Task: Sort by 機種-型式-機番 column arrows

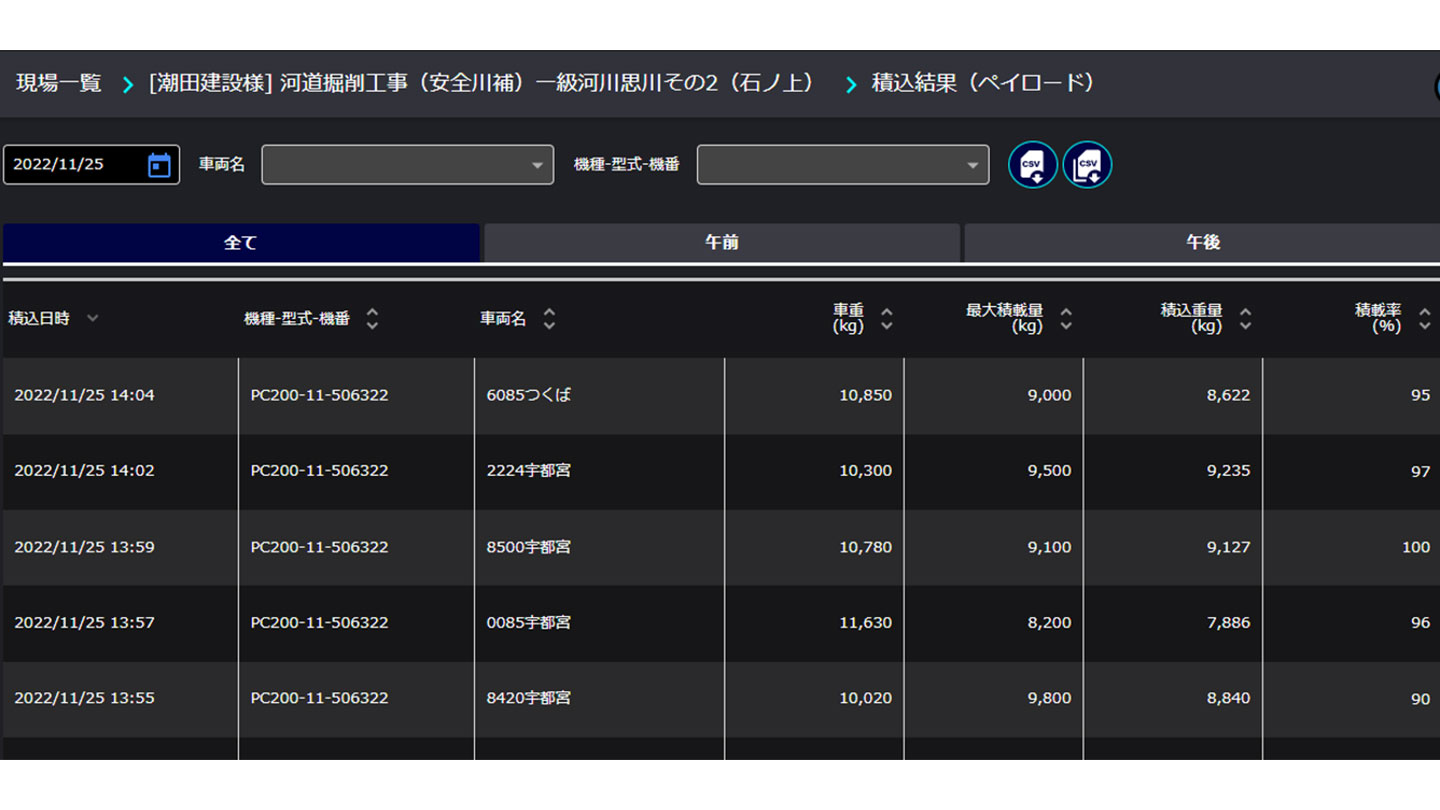Action: point(372,319)
